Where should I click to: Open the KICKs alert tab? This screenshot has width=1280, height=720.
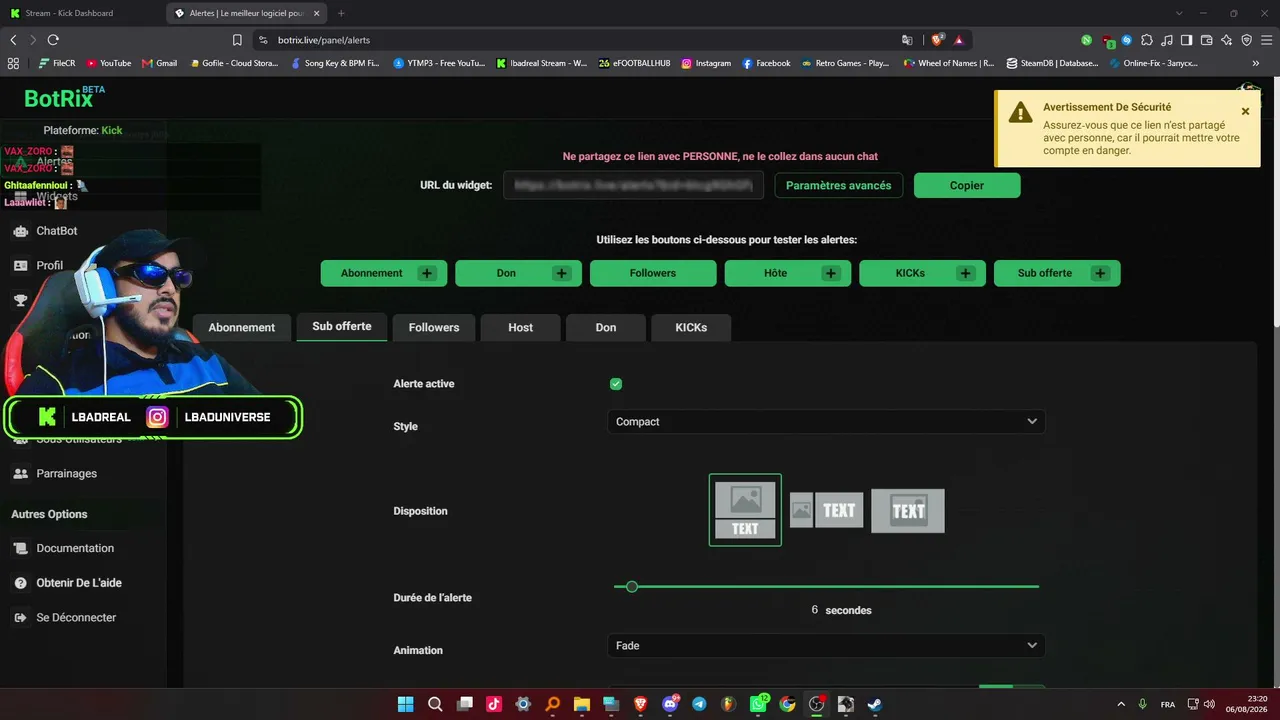pos(691,328)
